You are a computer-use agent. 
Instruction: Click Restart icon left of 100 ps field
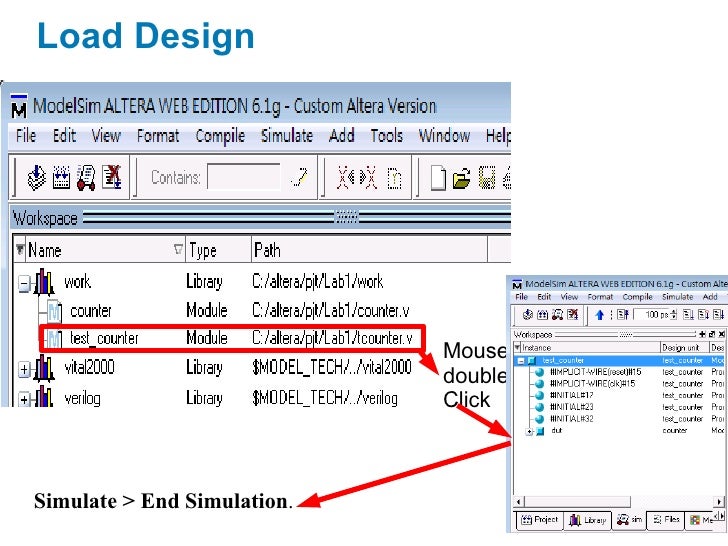[623, 315]
